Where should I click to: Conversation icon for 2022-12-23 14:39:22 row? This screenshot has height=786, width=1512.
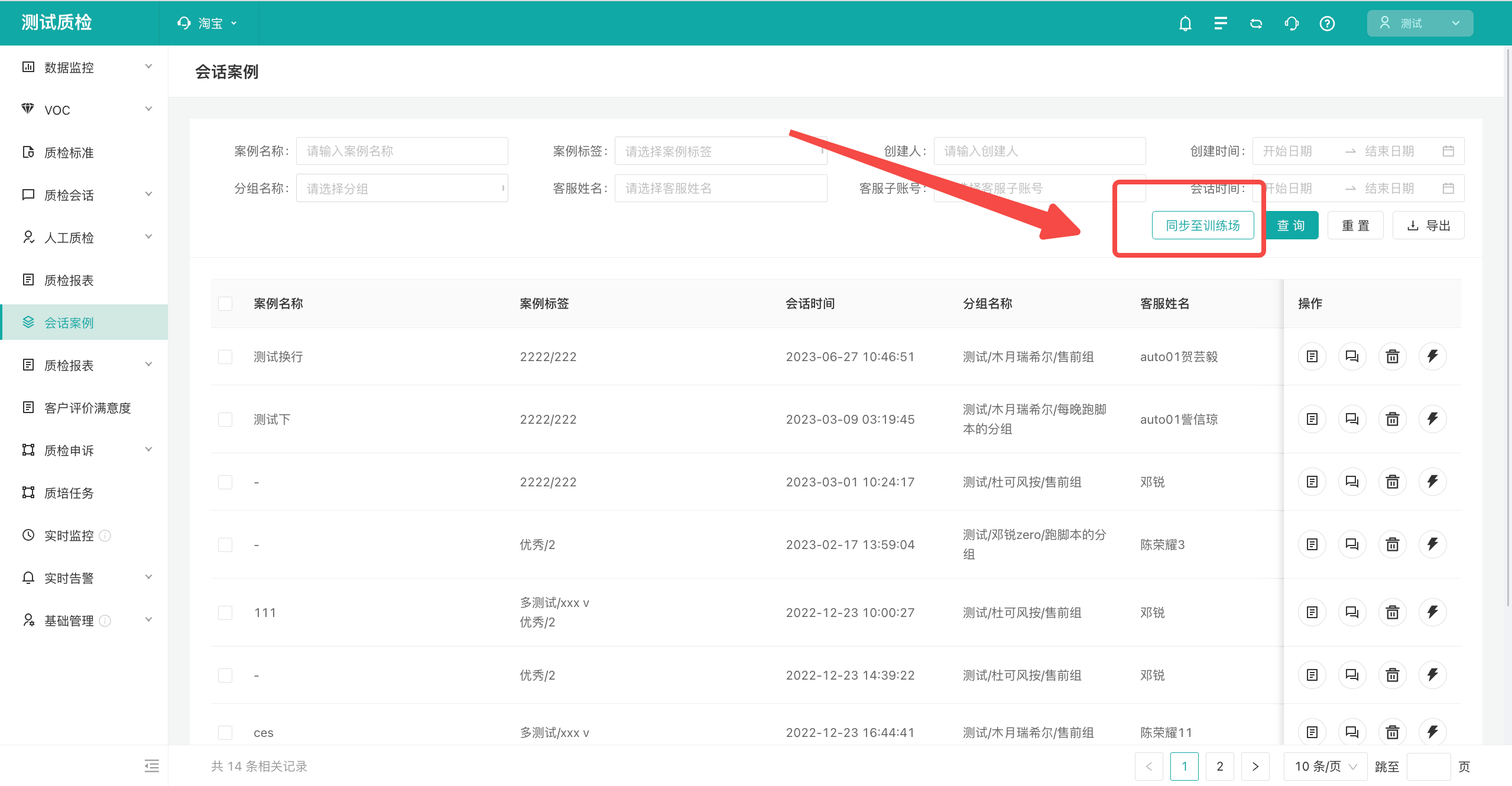pyautogui.click(x=1352, y=675)
